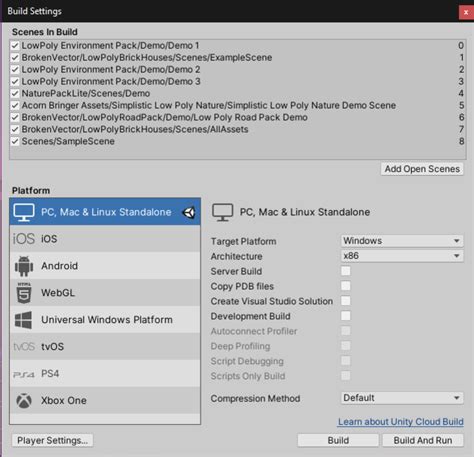474x457 pixels.
Task: Select the tvOS platform row
Action: pos(105,347)
